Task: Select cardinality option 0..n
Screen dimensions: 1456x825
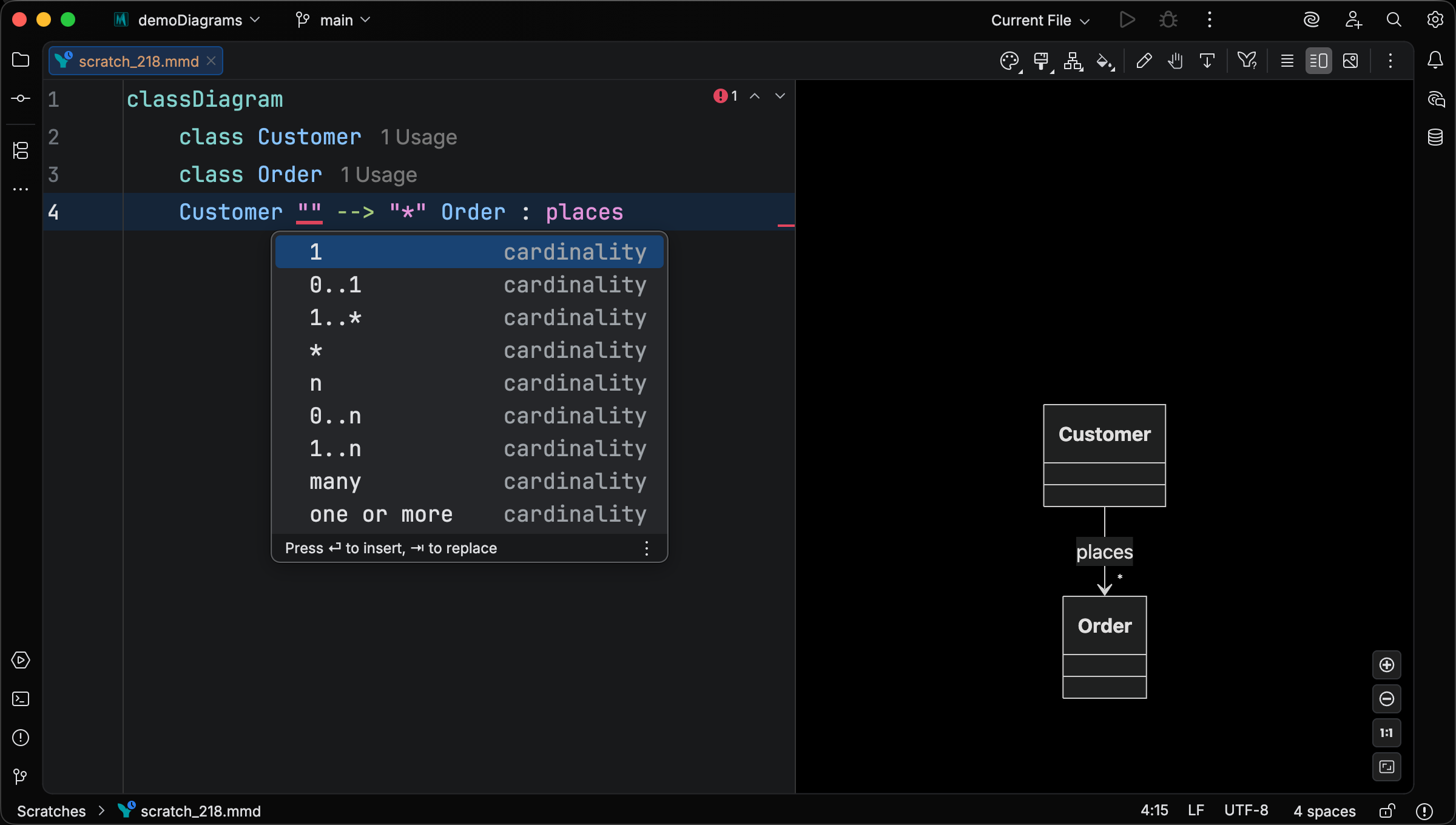Action: point(470,416)
